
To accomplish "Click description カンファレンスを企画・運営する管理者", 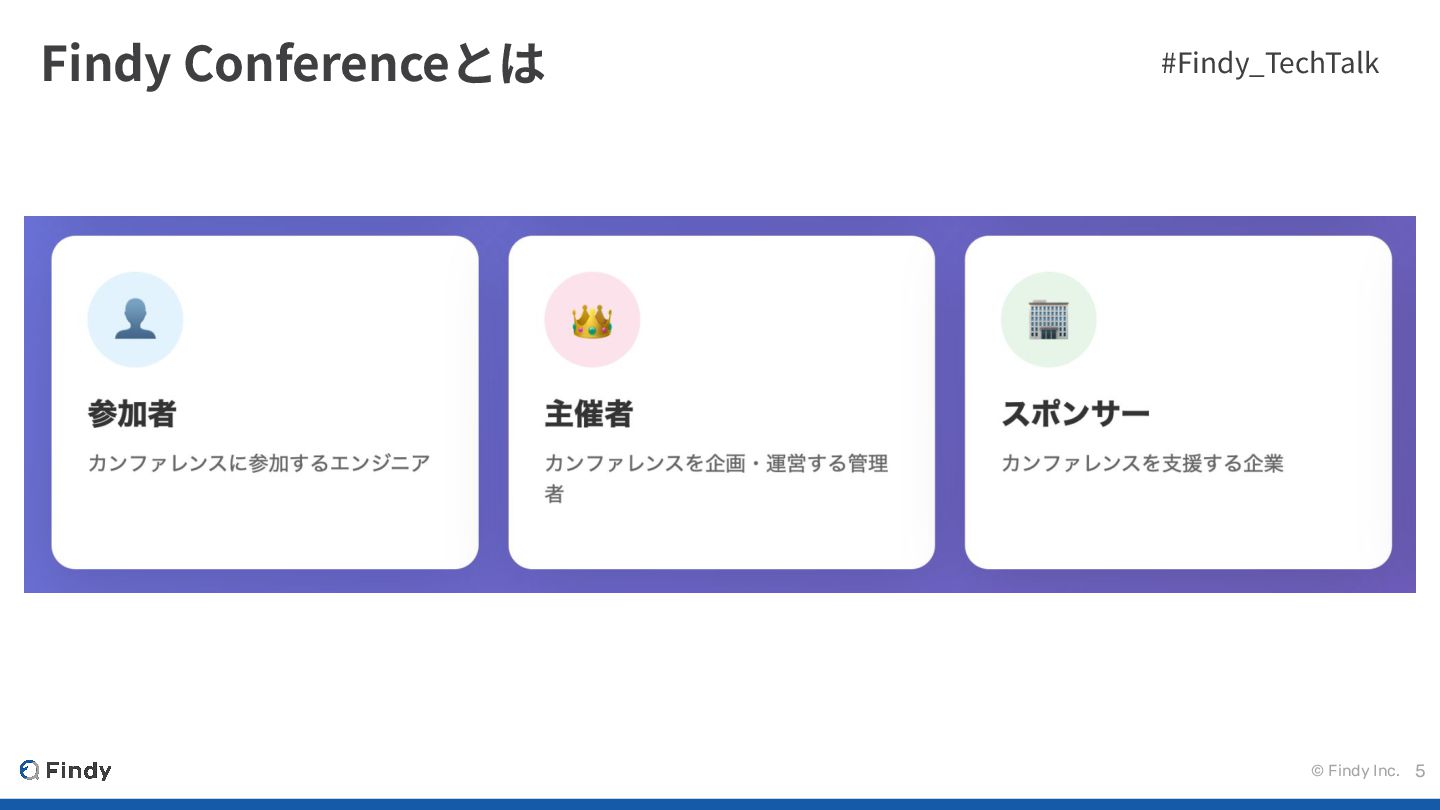I will tap(716, 464).
